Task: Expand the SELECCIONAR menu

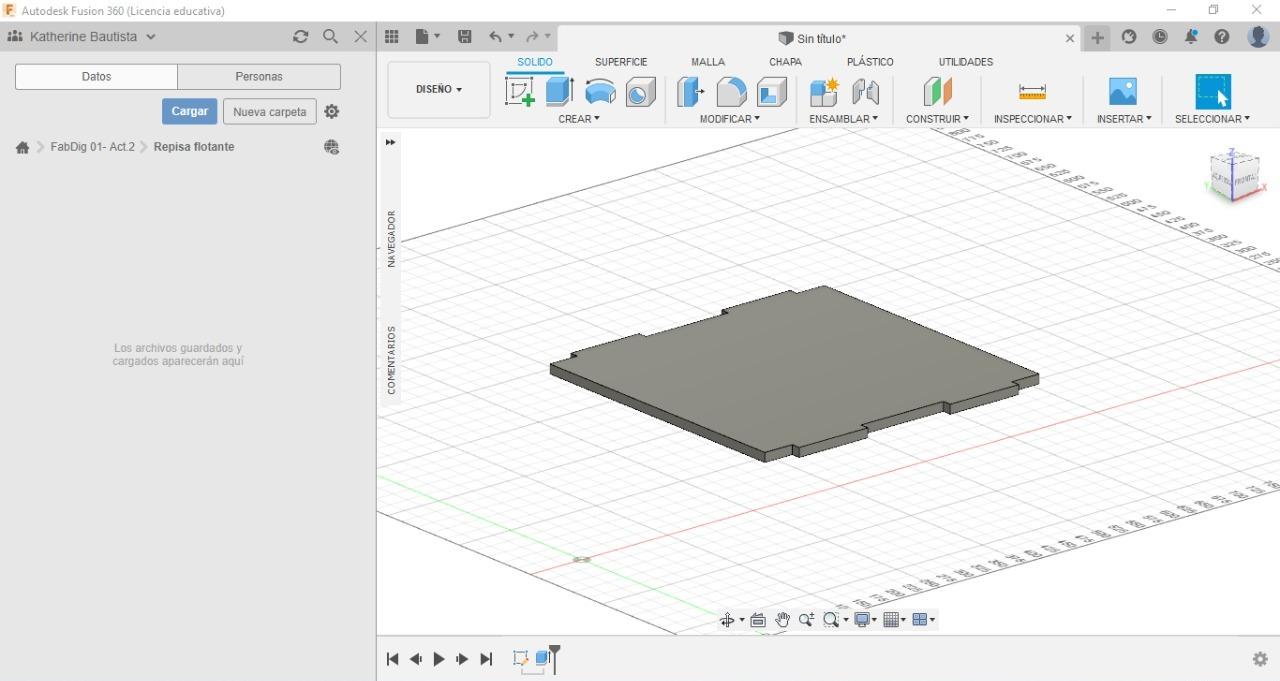Action: [1212, 118]
